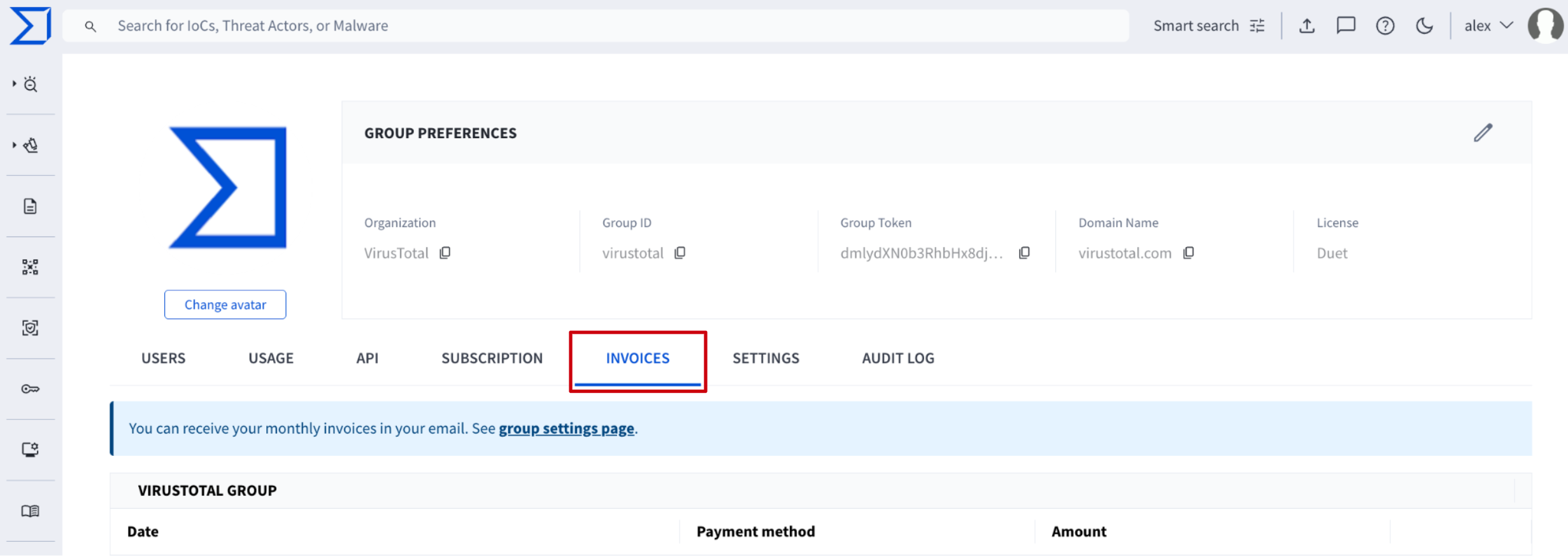Click the GROUP PREFERENCES heading
This screenshot has width=1568, height=559.
point(440,133)
